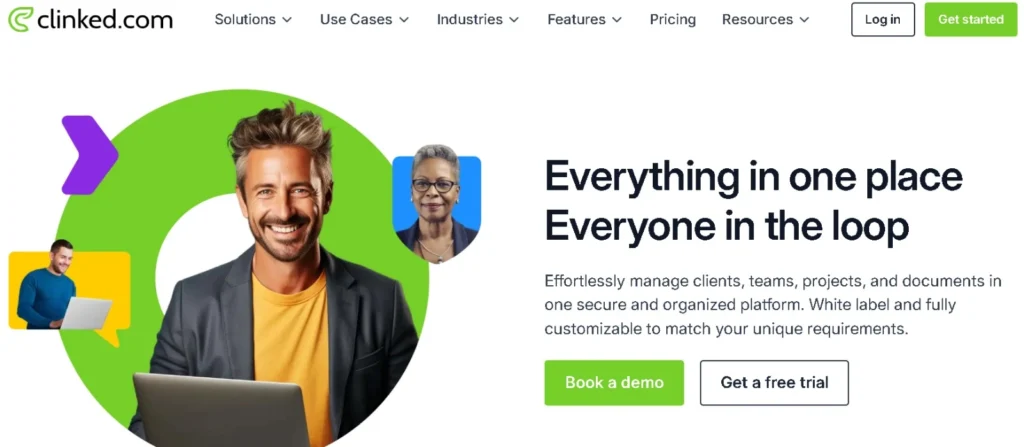Click the clinked.com wordmark text
Image resolution: width=1024 pixels, height=447 pixels.
105,20
